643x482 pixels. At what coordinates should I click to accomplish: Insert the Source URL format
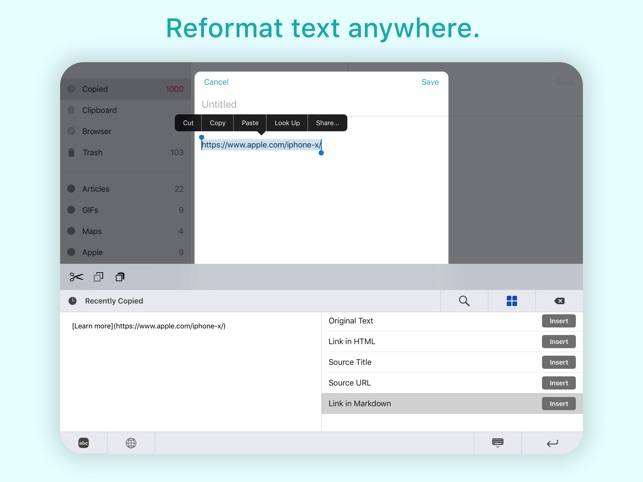559,383
